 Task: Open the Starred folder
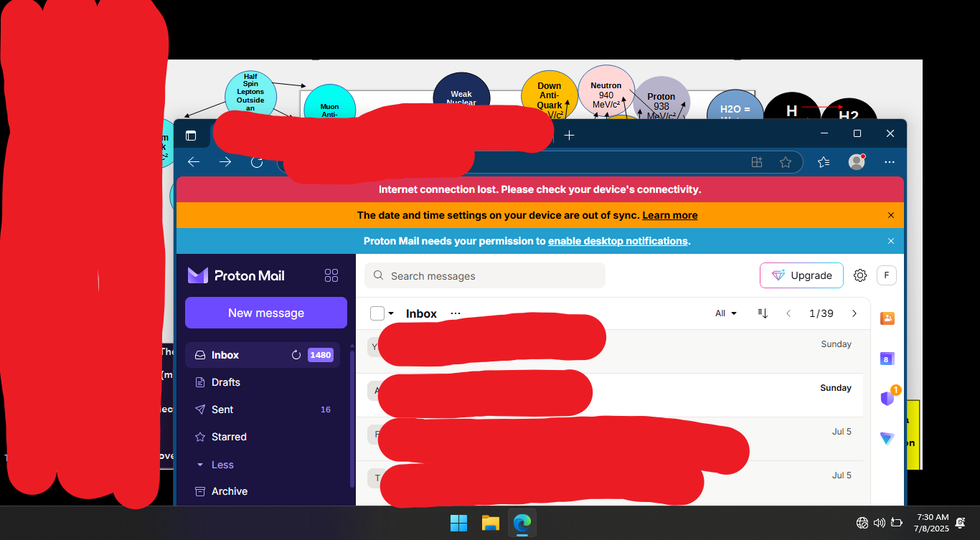pyautogui.click(x=262, y=437)
